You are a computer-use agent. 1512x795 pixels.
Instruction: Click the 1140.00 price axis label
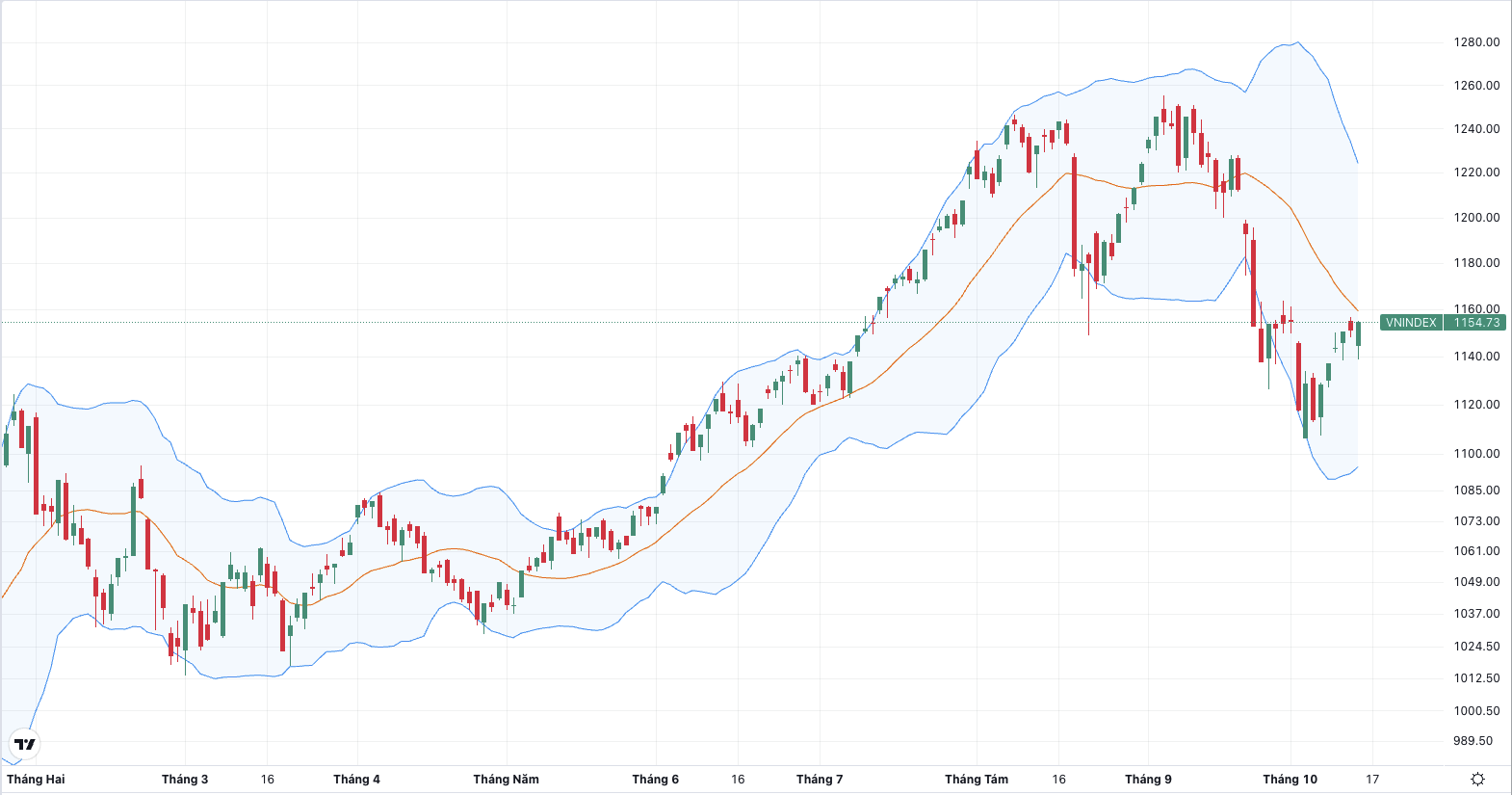1476,357
